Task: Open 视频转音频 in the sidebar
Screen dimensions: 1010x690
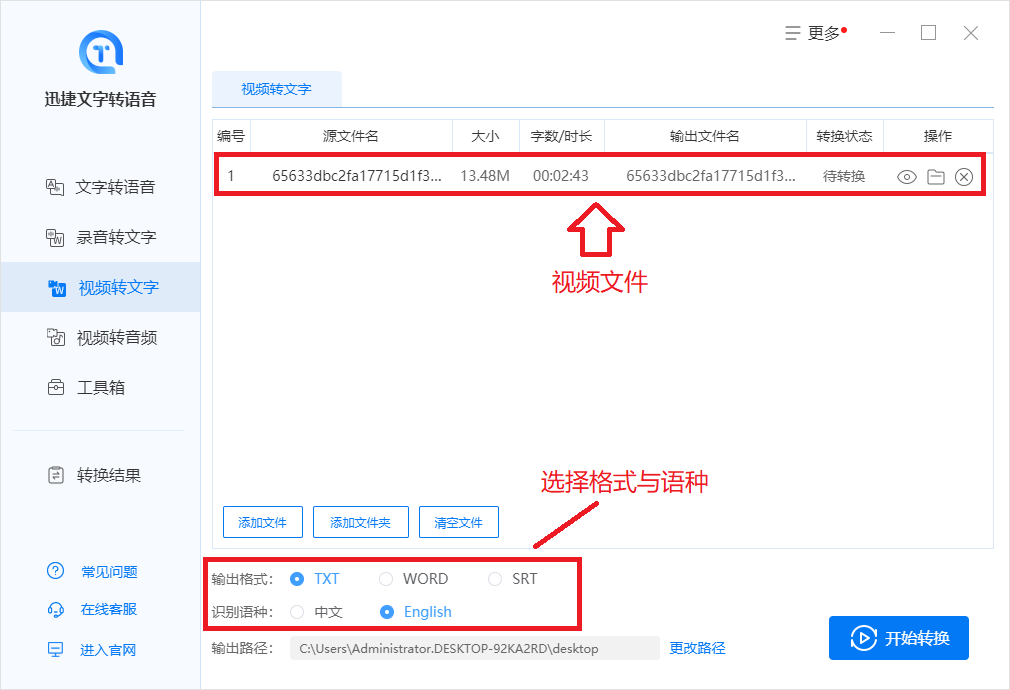Action: (100, 338)
